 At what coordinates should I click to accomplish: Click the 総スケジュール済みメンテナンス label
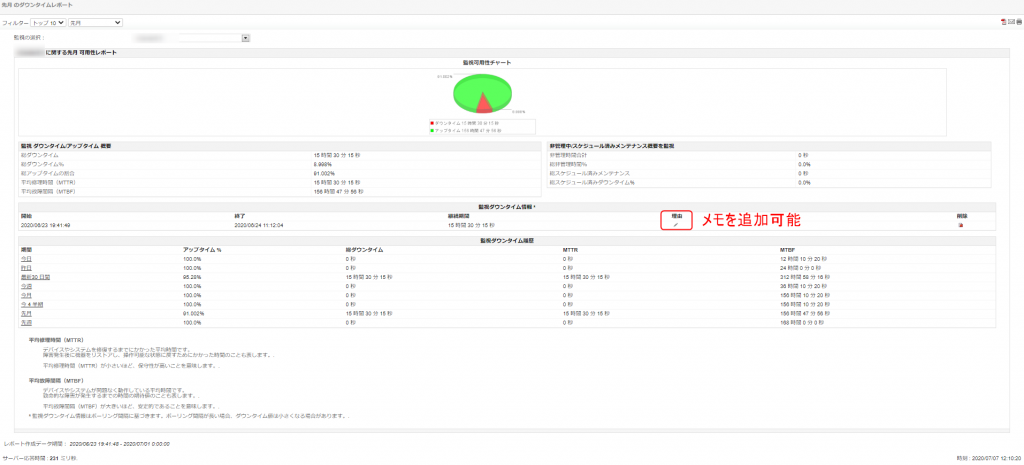[x=589, y=173]
